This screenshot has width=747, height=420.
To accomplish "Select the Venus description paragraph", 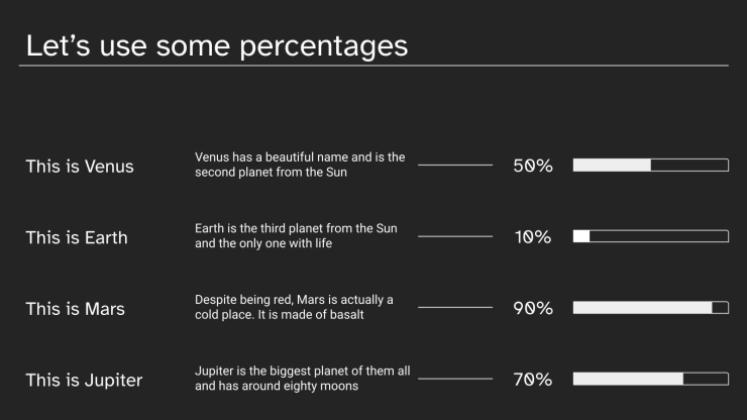I will (300, 164).
